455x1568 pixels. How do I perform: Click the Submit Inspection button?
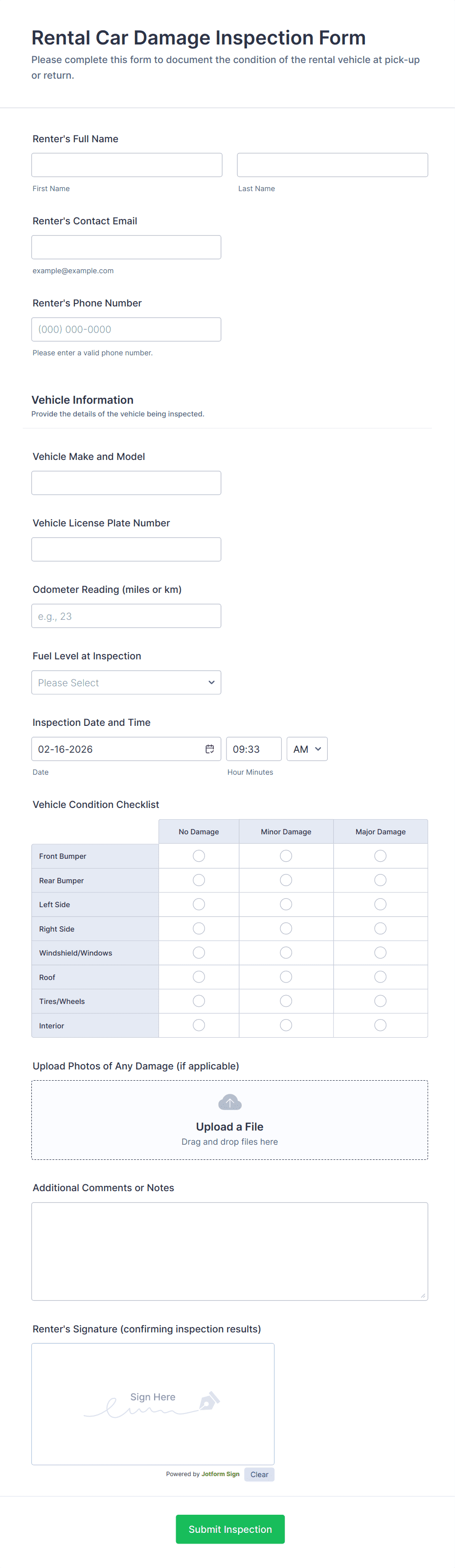pyautogui.click(x=229, y=1529)
